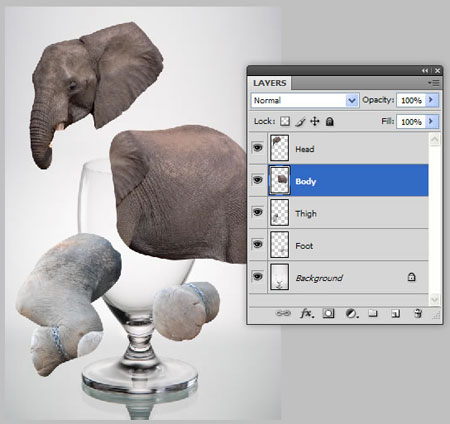Open the layer style fx menu

[307, 313]
